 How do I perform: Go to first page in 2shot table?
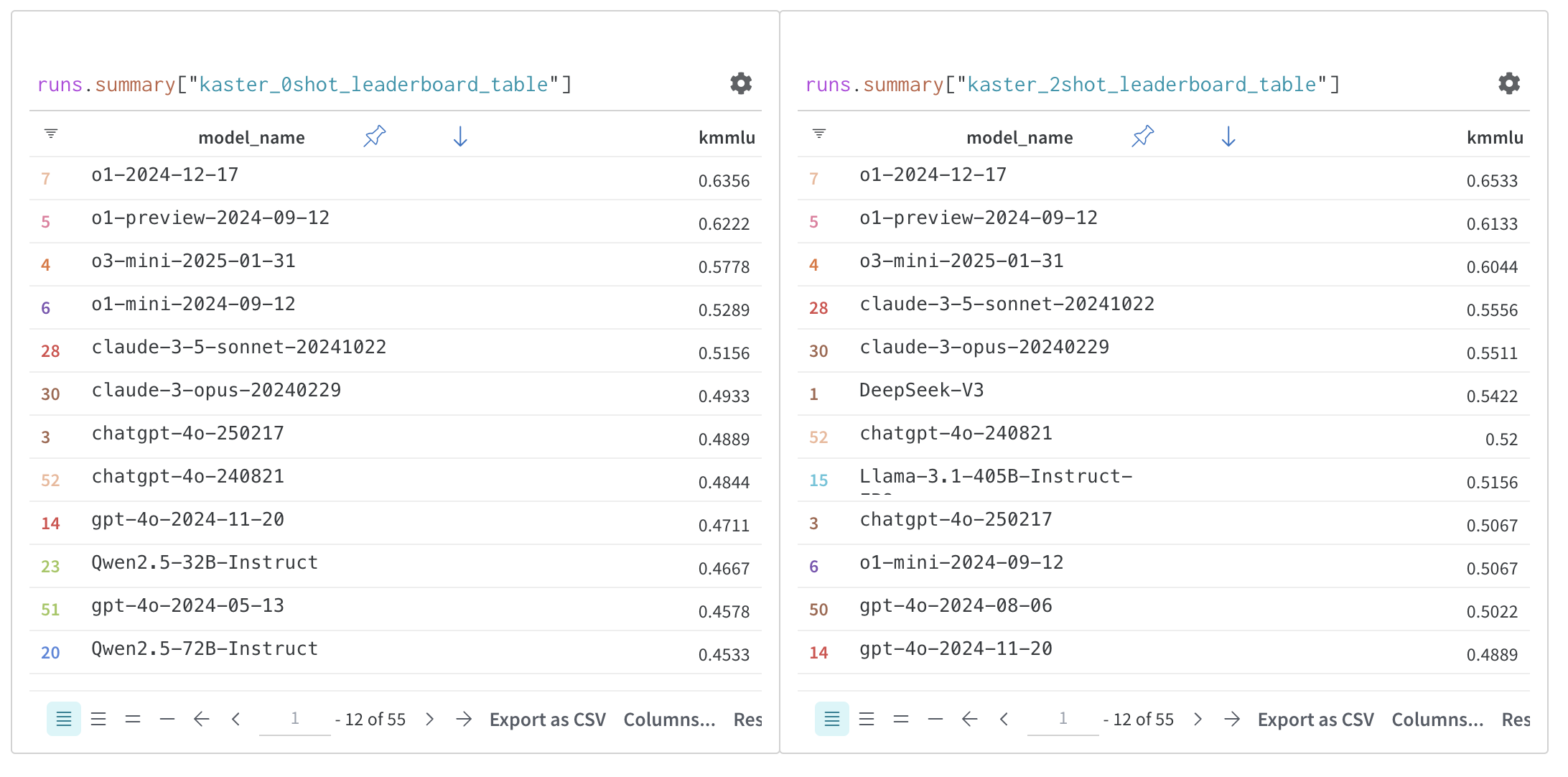(970, 719)
